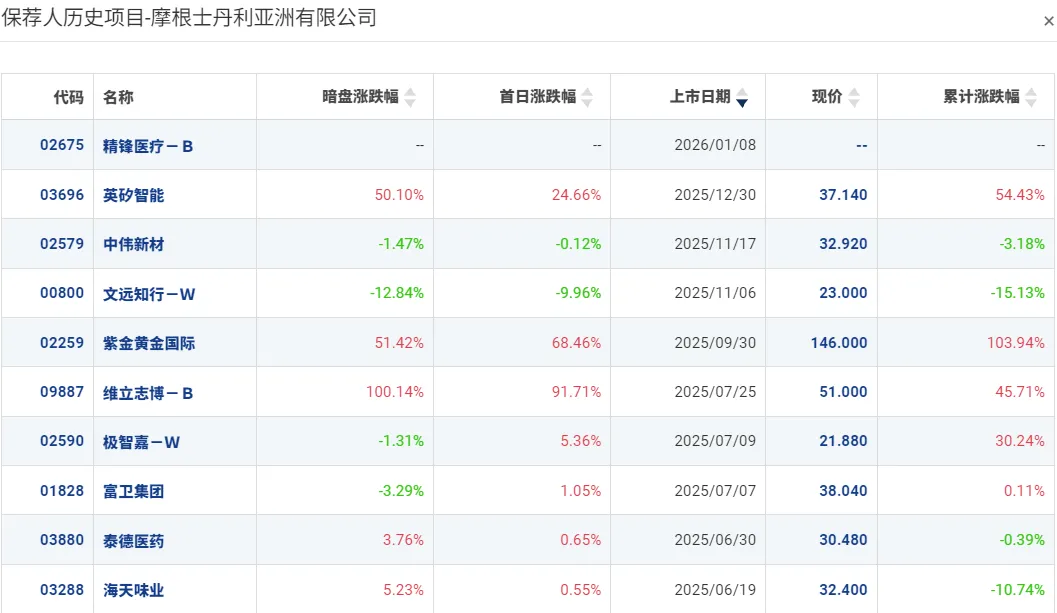This screenshot has width=1057, height=613.
Task: Select the -3.18% cumulative change
Action: pyautogui.click(x=1022, y=243)
